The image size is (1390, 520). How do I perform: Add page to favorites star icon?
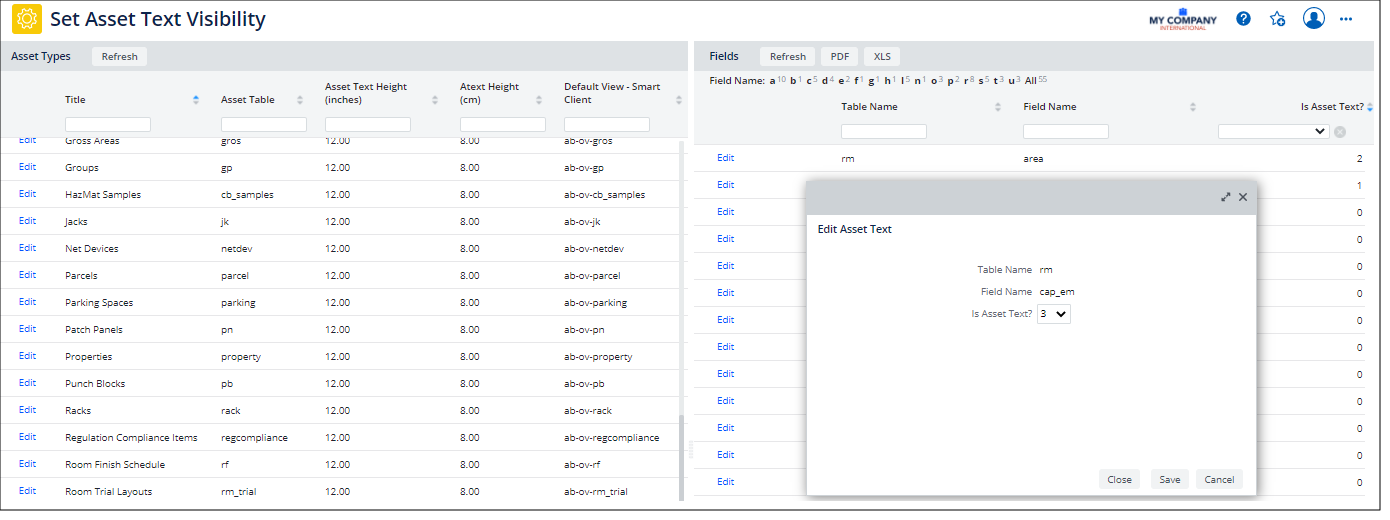(1277, 19)
